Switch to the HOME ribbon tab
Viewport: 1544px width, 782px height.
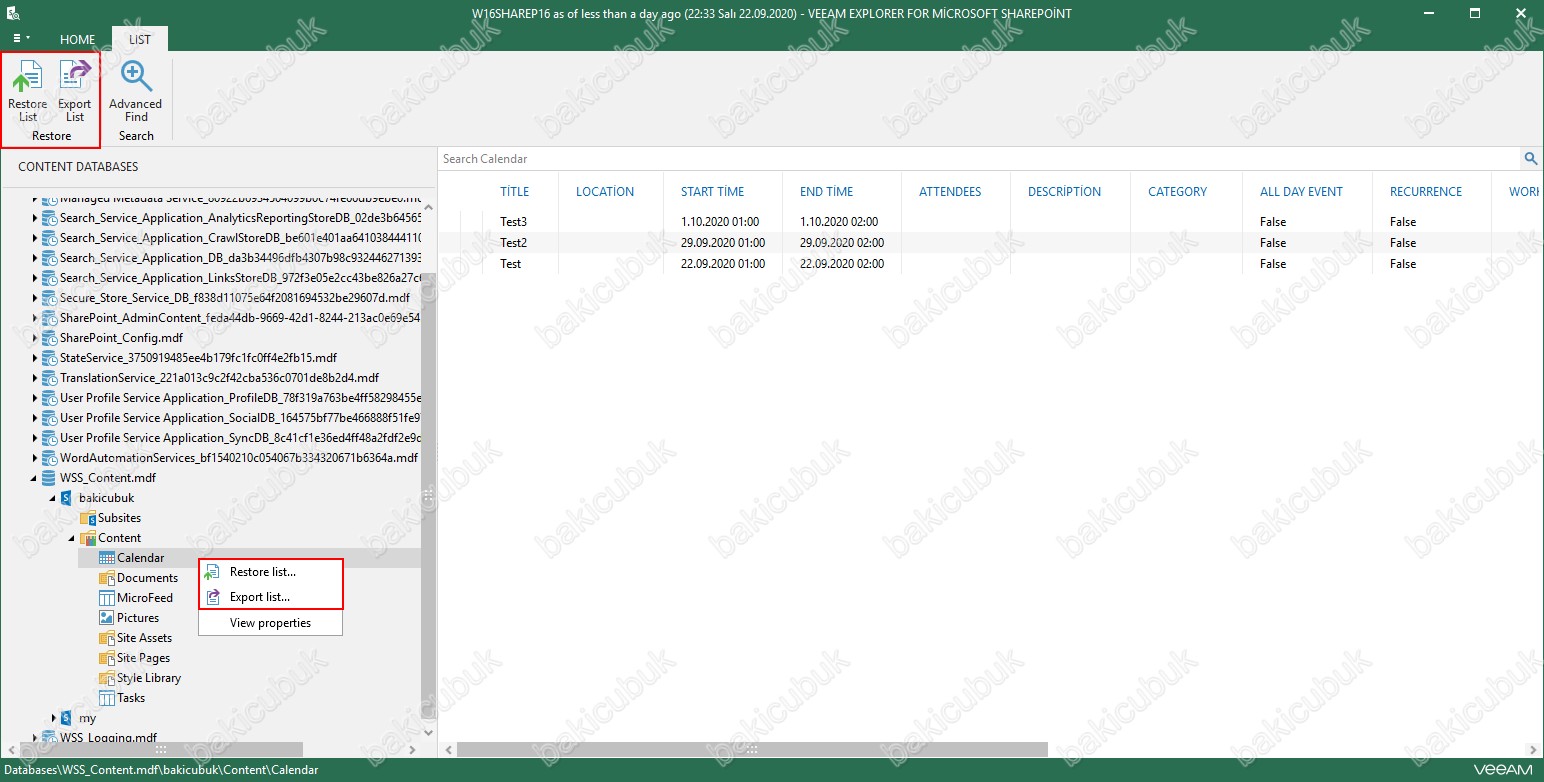[77, 40]
